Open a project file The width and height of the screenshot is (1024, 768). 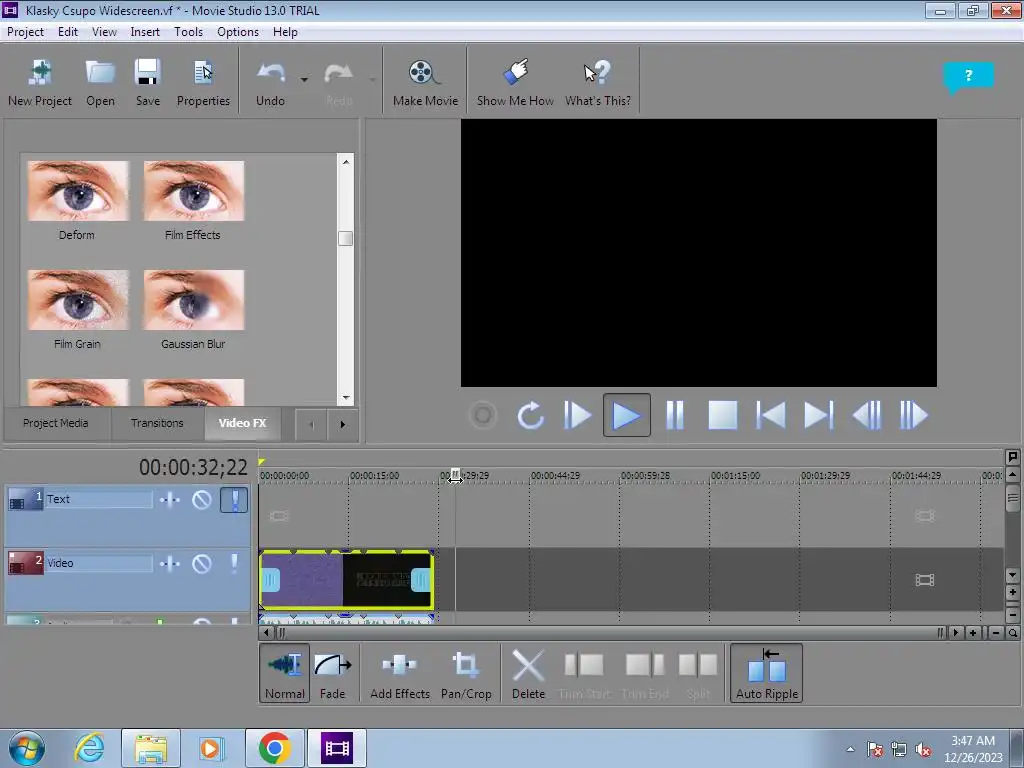100,84
